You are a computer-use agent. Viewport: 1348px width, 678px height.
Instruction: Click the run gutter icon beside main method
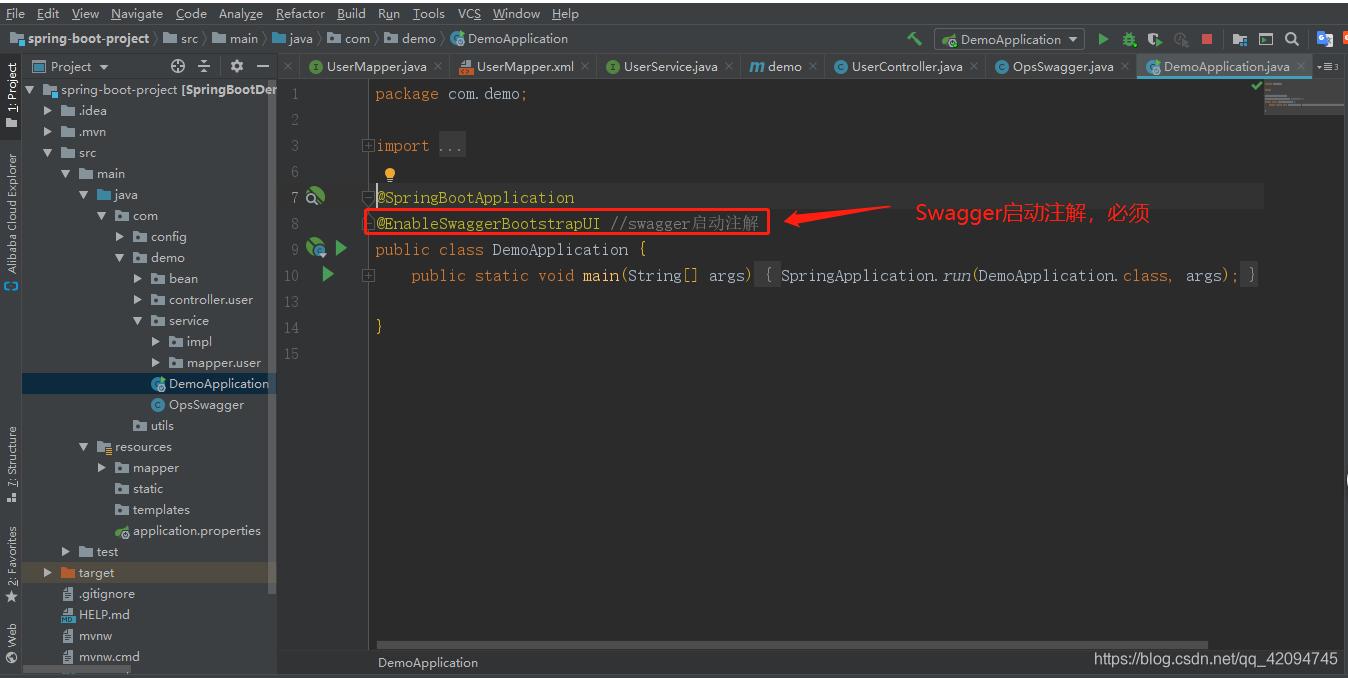pos(328,275)
